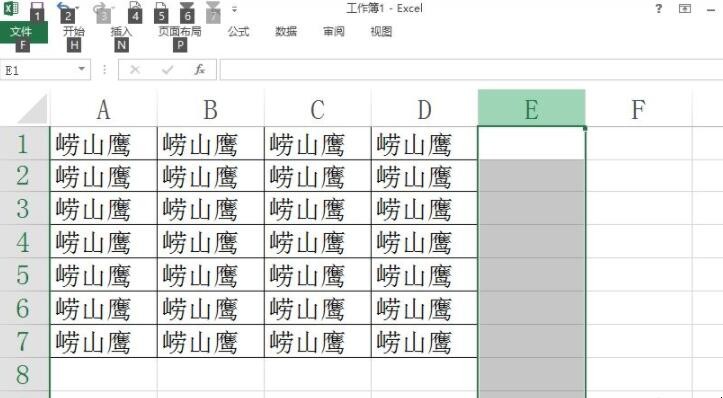The height and width of the screenshot is (398, 723).
Task: Select row 8 header
Action: [x=25, y=374]
